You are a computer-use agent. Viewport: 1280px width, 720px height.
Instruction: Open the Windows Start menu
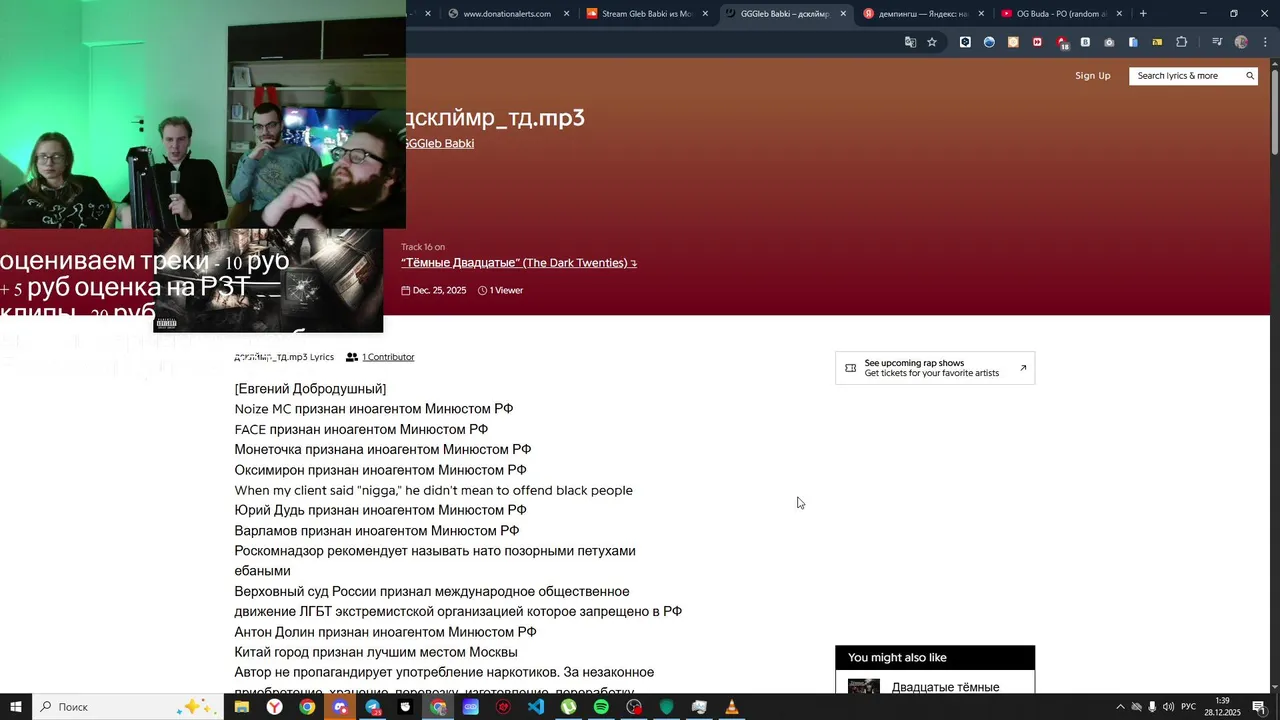click(x=16, y=707)
